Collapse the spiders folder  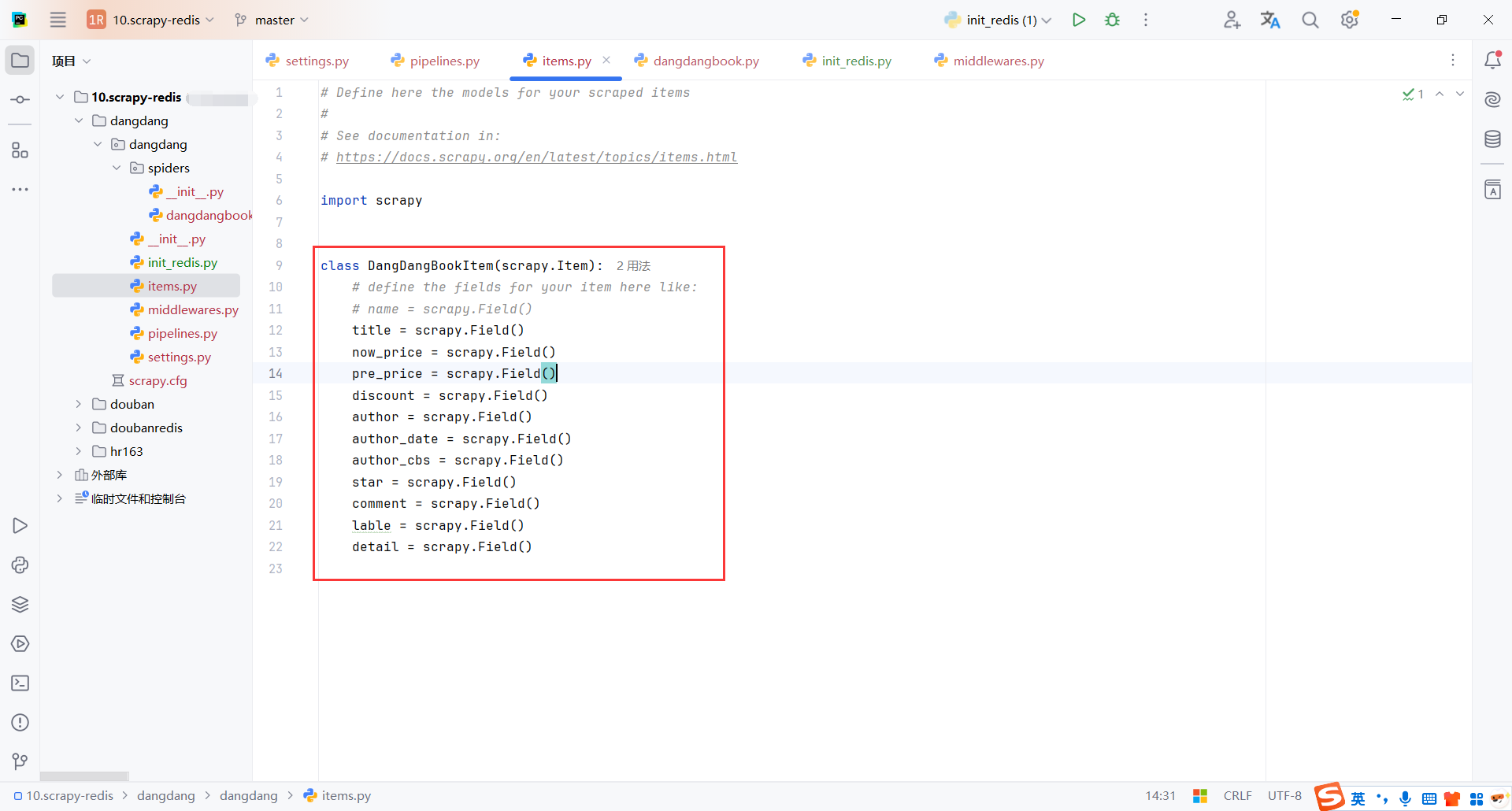pos(117,168)
